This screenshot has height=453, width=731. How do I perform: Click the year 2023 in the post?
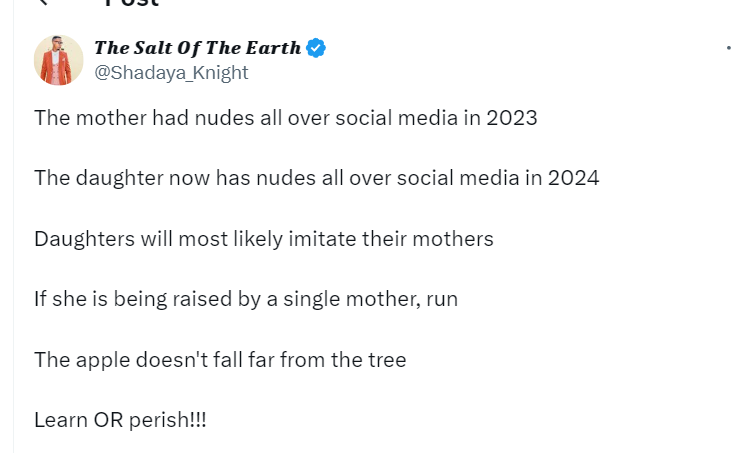(x=512, y=117)
